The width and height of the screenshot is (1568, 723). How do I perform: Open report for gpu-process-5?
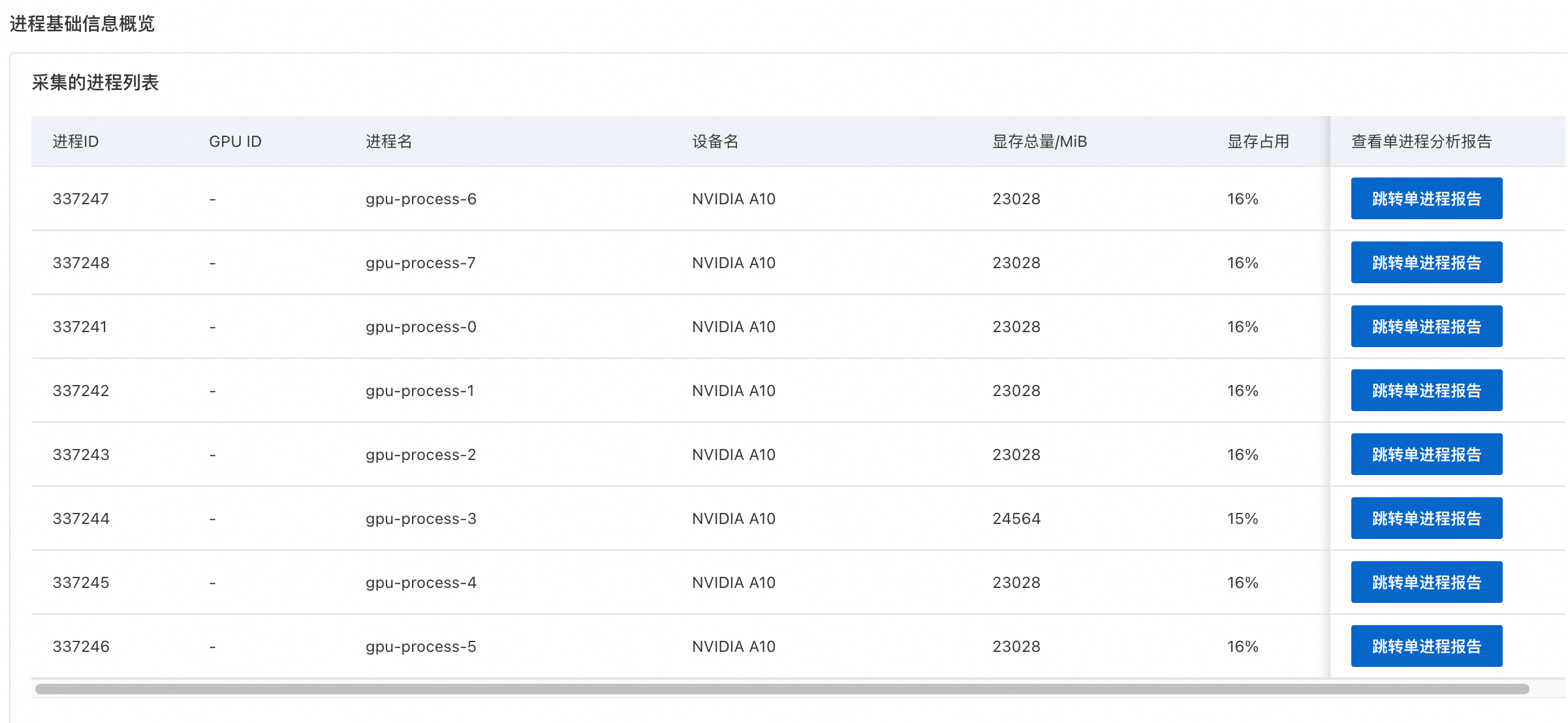pos(1426,646)
